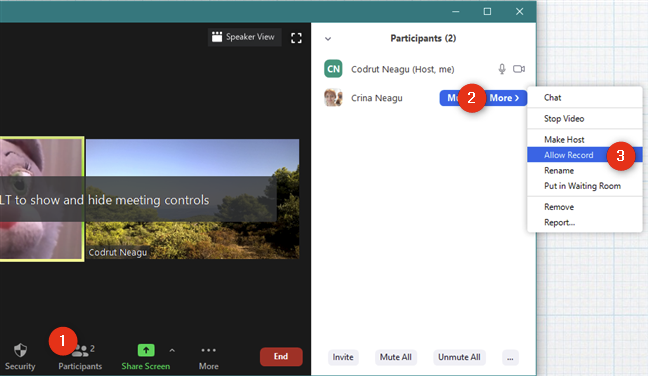Start sharing with green Share Screen icon

click(x=145, y=350)
